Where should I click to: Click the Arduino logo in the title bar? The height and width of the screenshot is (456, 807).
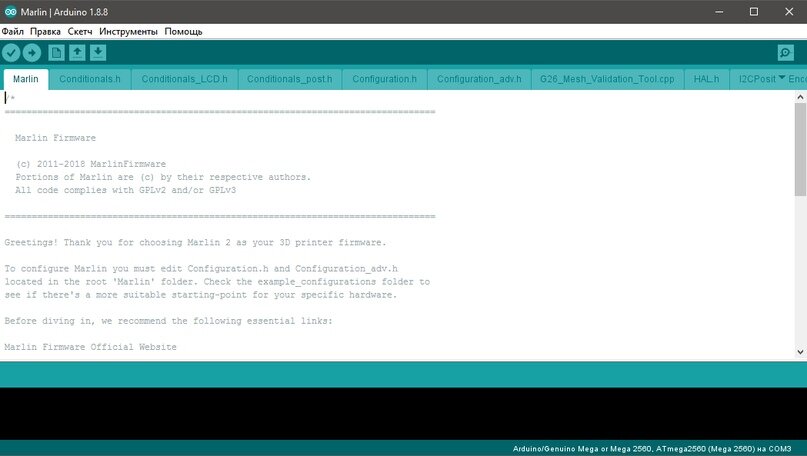click(10, 11)
